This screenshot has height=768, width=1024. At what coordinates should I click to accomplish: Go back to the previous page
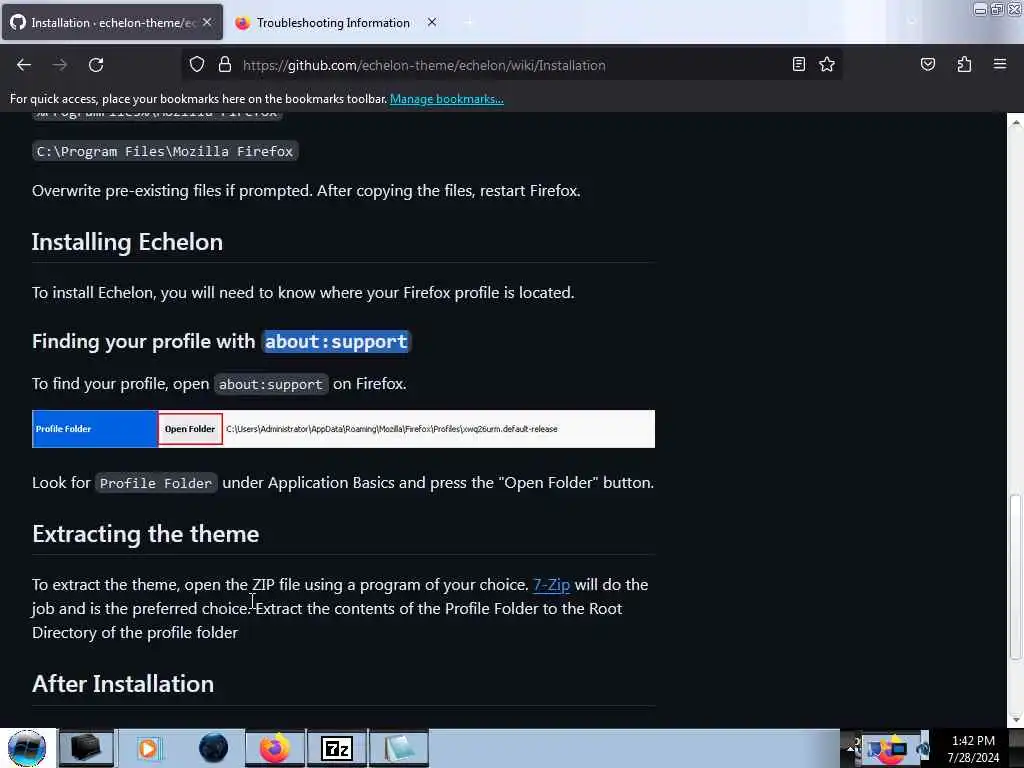[x=24, y=65]
